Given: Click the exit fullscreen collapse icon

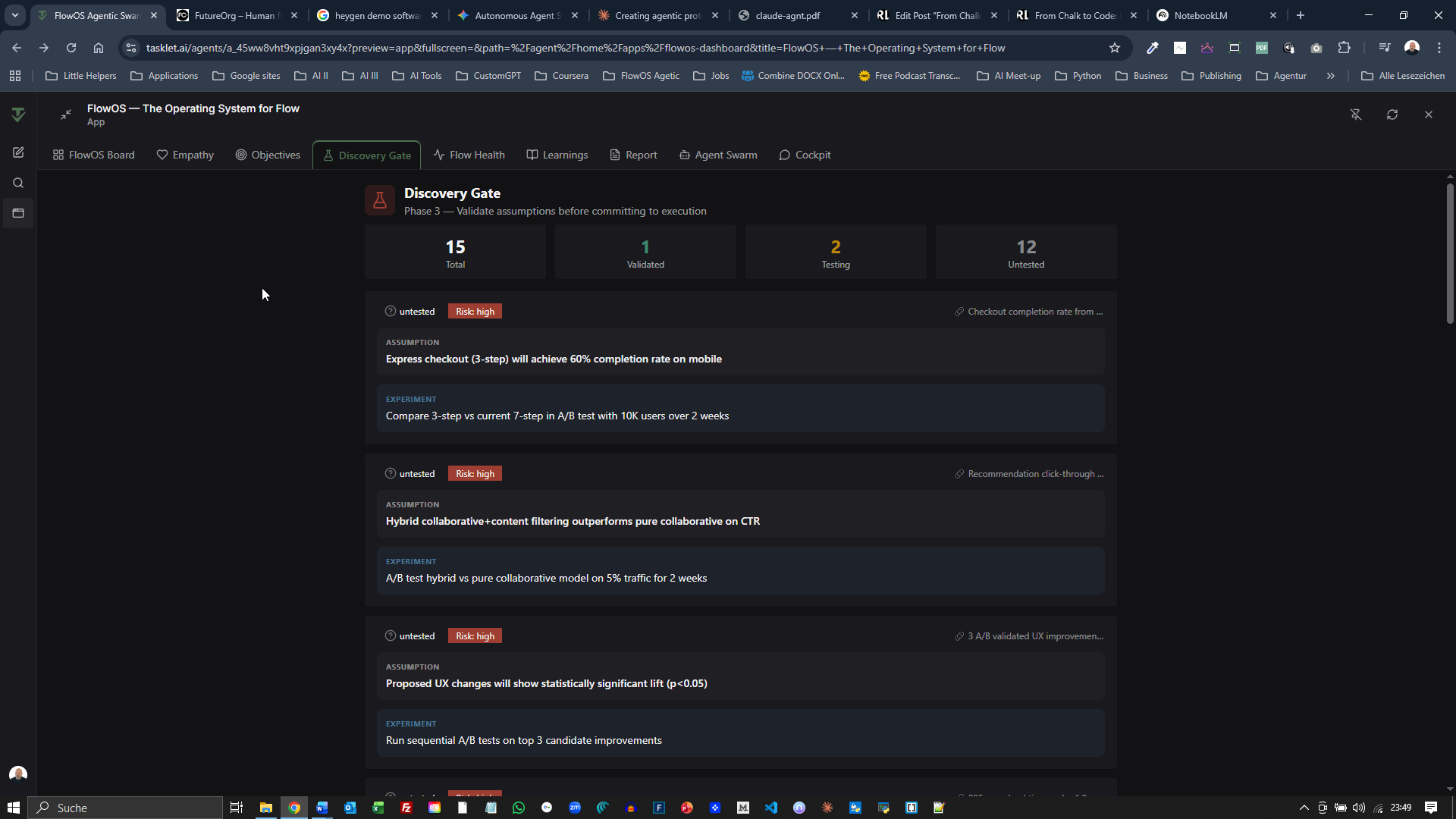Looking at the screenshot, I should pos(66,115).
